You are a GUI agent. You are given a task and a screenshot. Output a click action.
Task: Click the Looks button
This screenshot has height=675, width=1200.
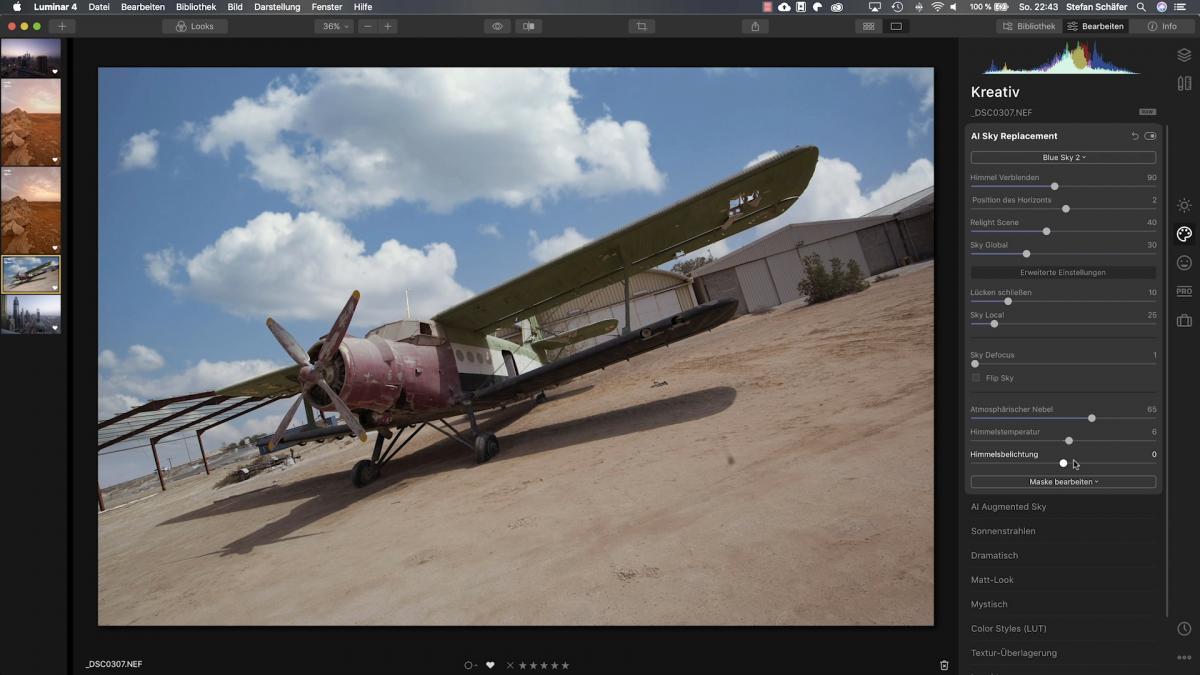pos(195,26)
